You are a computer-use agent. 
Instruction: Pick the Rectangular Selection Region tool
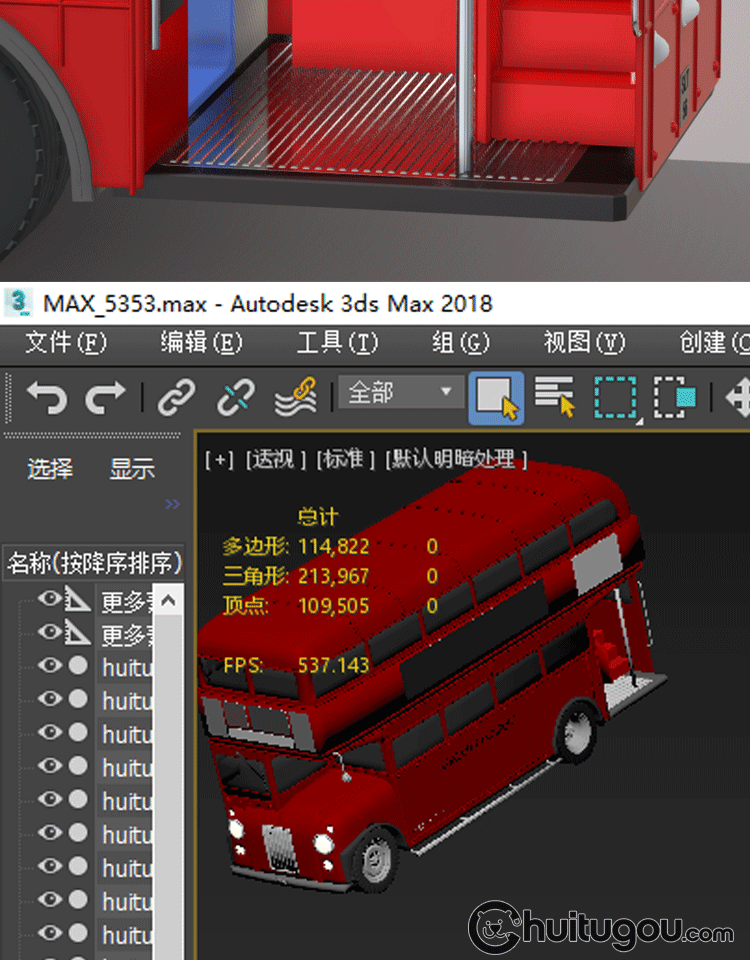point(616,398)
